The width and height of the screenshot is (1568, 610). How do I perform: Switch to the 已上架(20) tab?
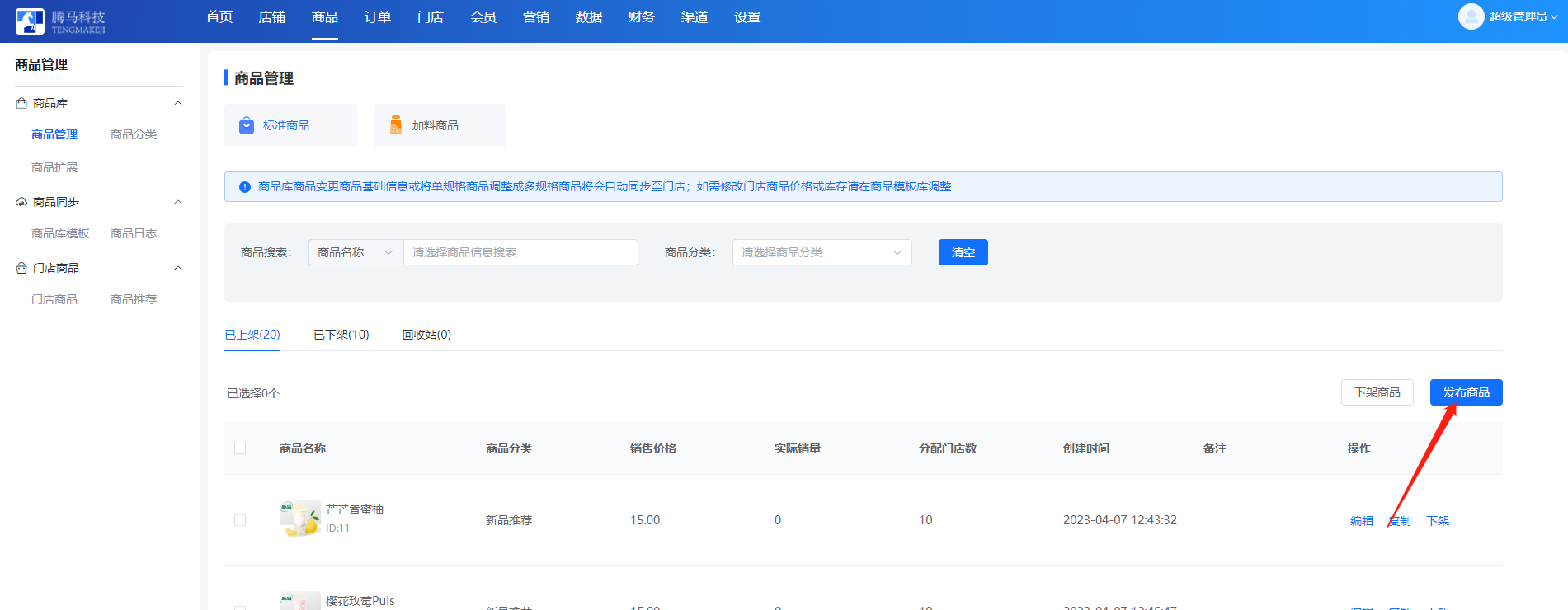coord(252,335)
